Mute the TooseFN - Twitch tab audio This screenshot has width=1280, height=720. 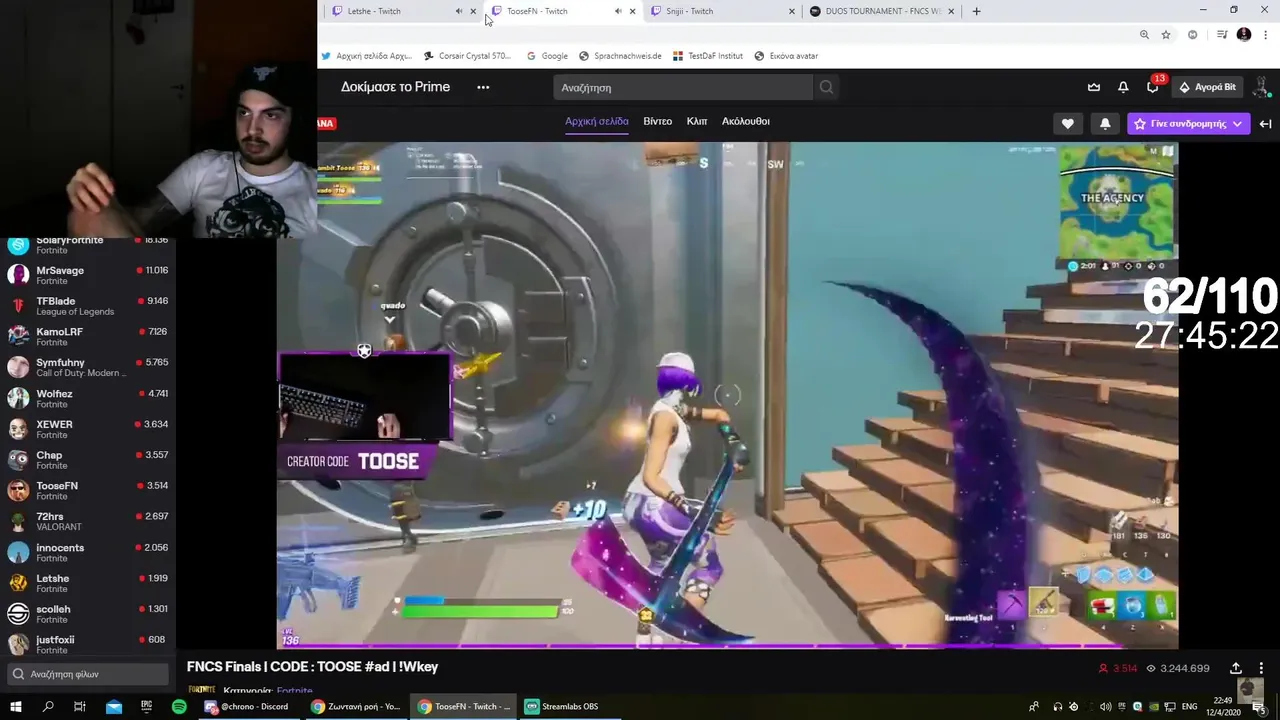click(618, 11)
